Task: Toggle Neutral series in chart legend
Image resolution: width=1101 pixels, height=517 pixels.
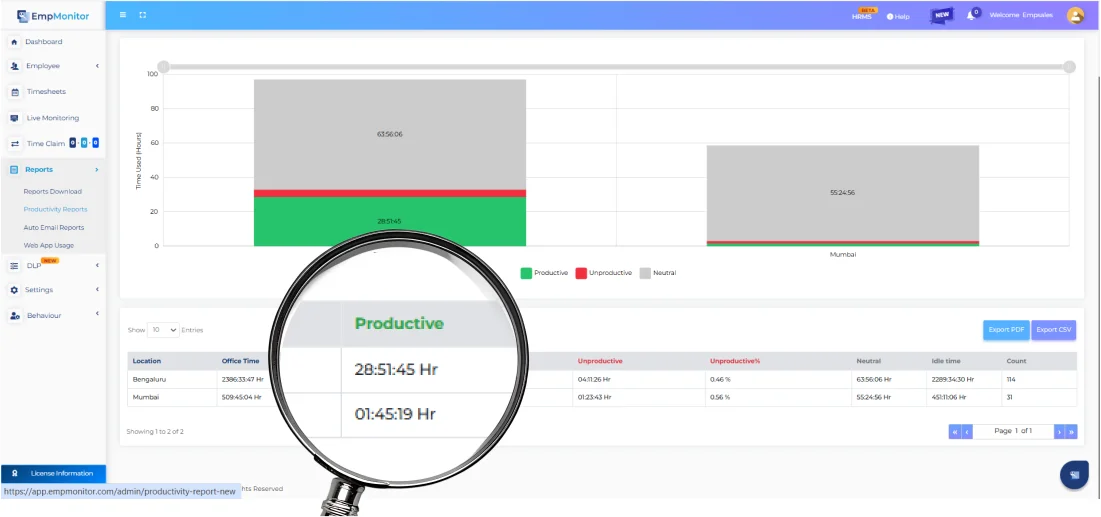Action: pos(657,273)
